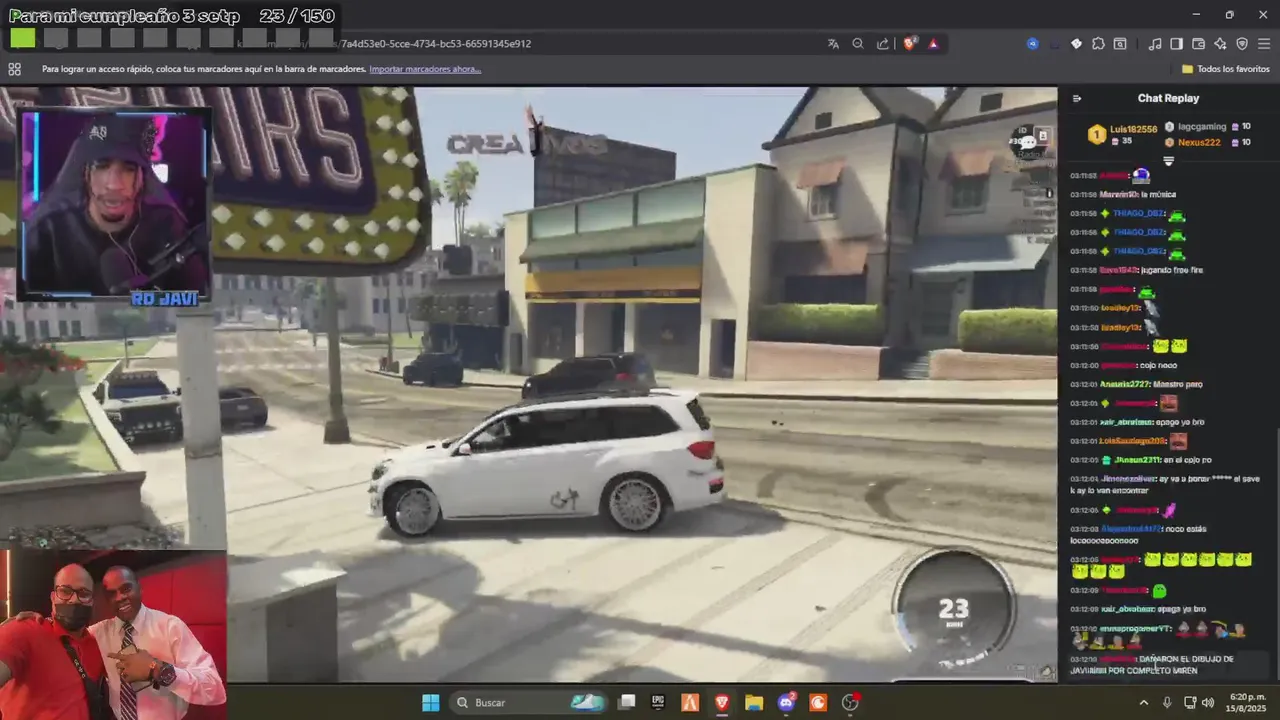Toggle the browser sidebar panel icon
The width and height of the screenshot is (1280, 720).
coord(1177,44)
